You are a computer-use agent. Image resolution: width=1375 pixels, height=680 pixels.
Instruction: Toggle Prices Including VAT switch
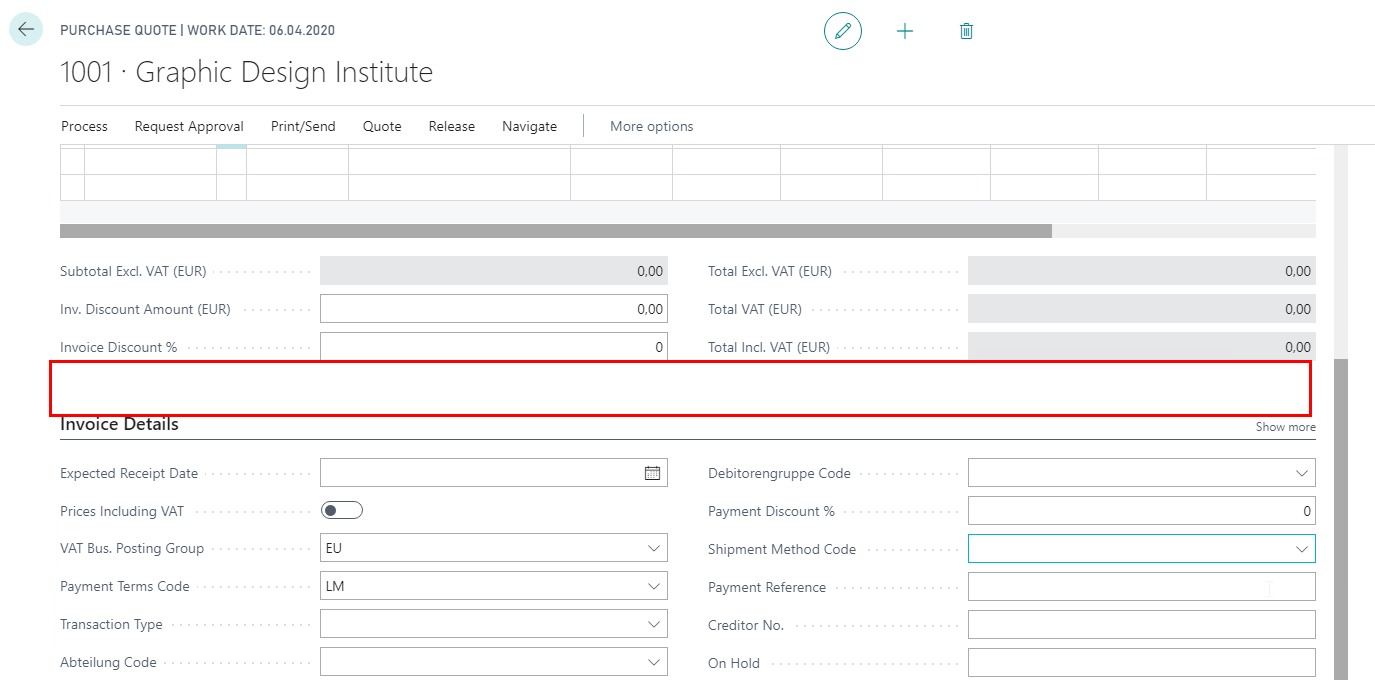tap(342, 511)
